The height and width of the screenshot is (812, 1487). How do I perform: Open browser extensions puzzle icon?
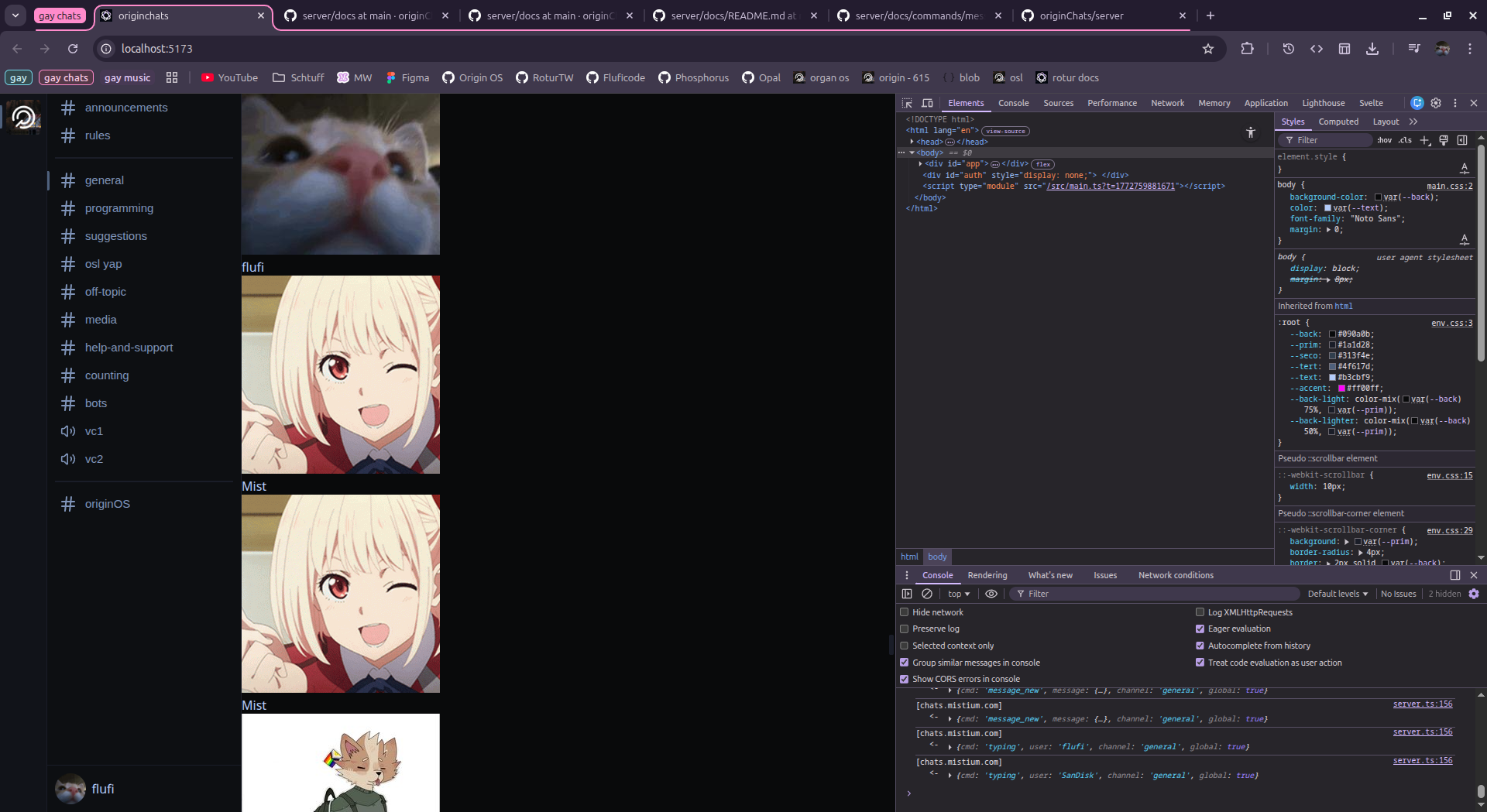[x=1247, y=49]
